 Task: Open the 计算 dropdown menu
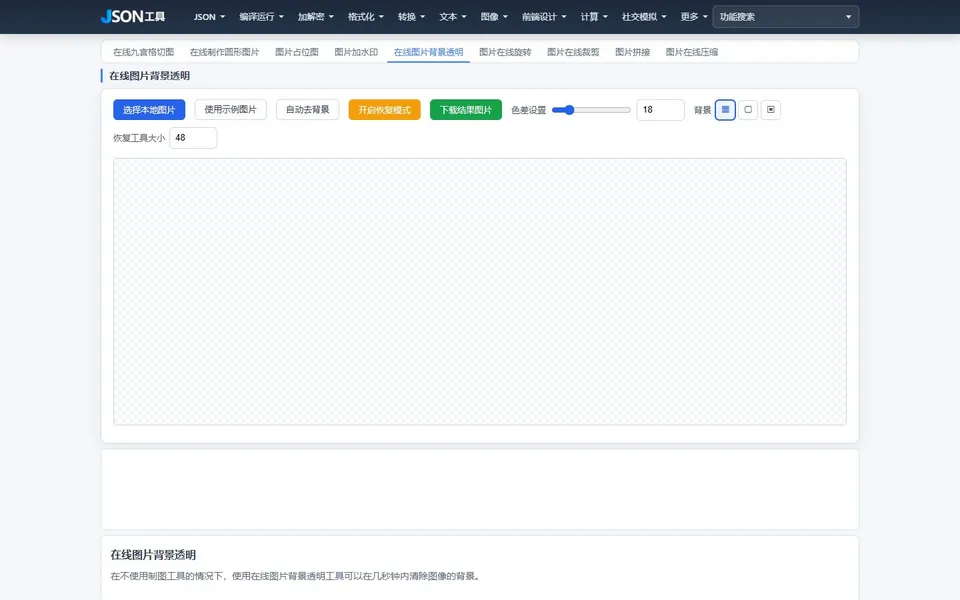(x=594, y=17)
